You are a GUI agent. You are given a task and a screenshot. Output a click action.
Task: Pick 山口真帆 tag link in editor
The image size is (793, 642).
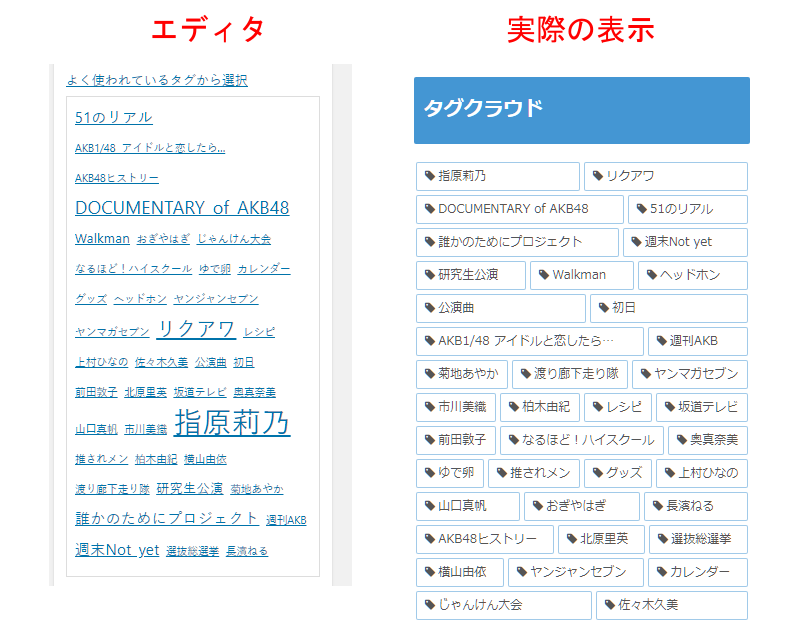96,429
